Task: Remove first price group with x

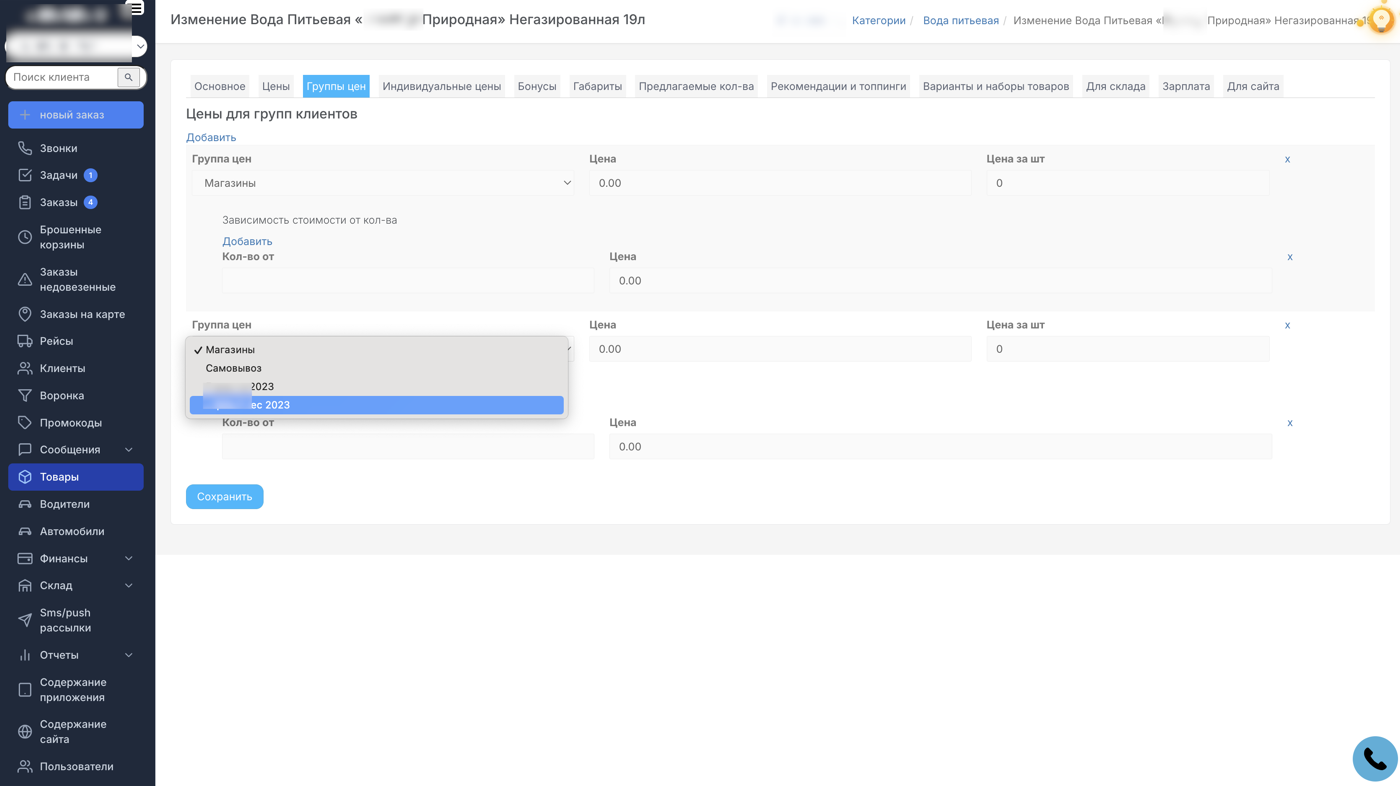Action: point(1287,159)
